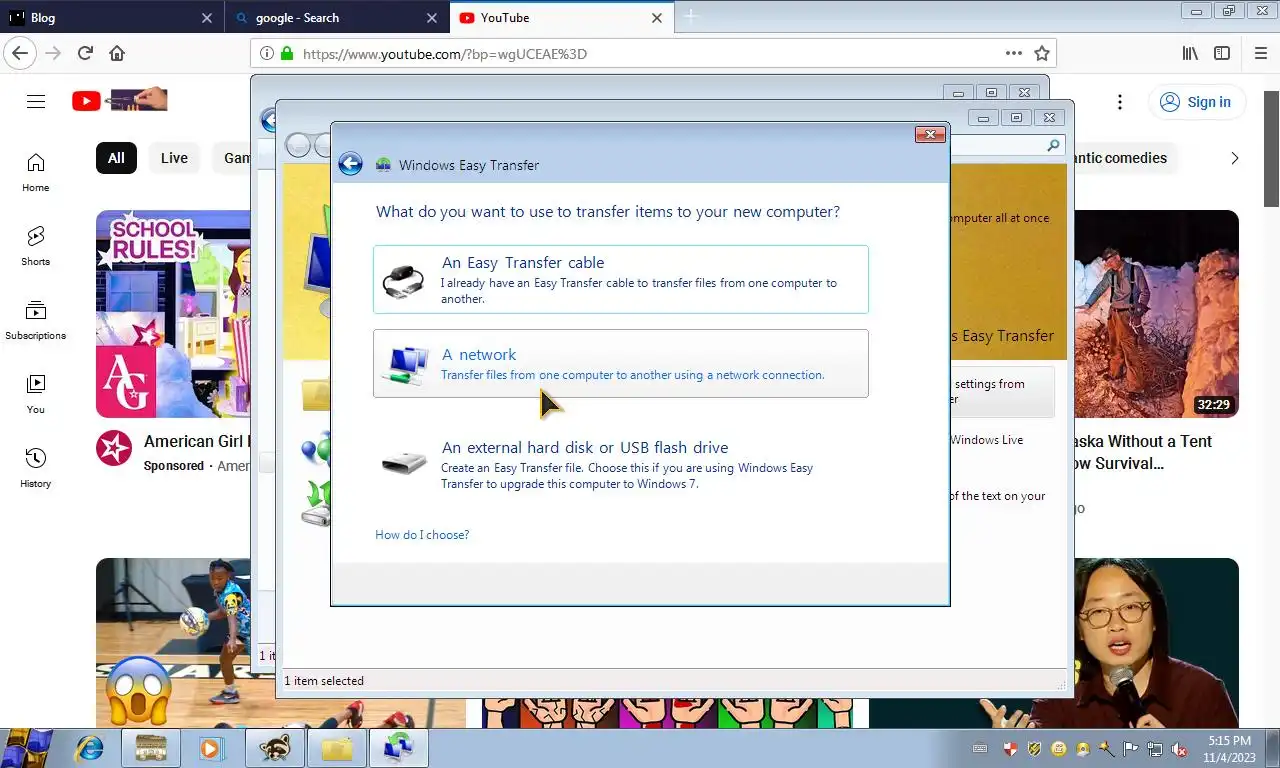Open the Windows Start menu

pyautogui.click(x=27, y=747)
